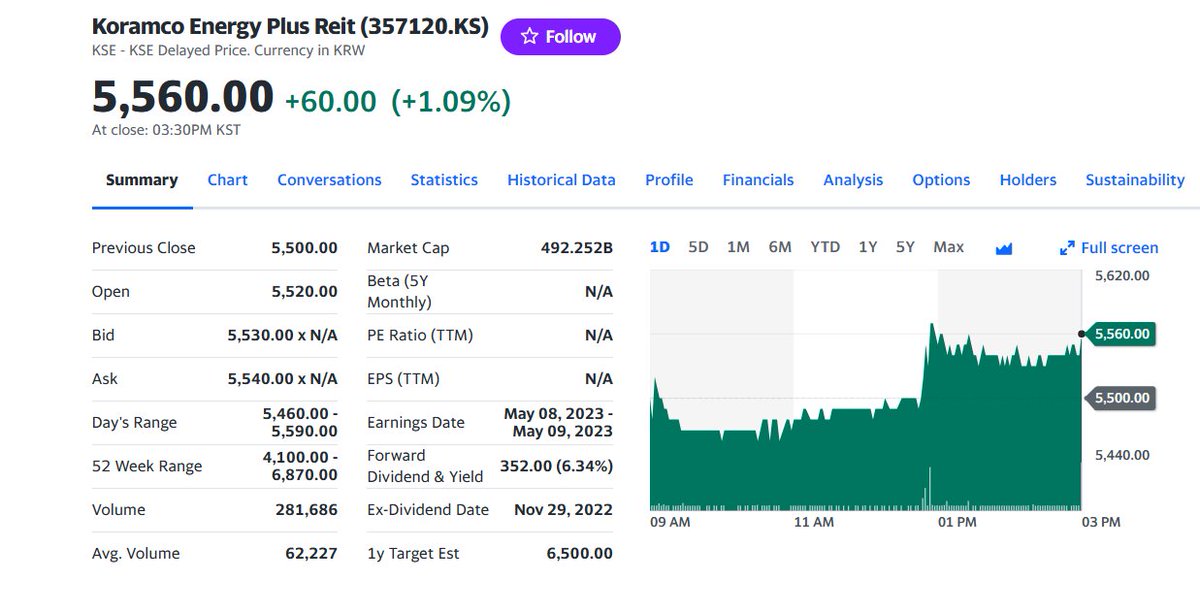Click the Forward Dividend & Yield value 352.00 (6.34%)
This screenshot has height=612, width=1200.
pos(556,466)
